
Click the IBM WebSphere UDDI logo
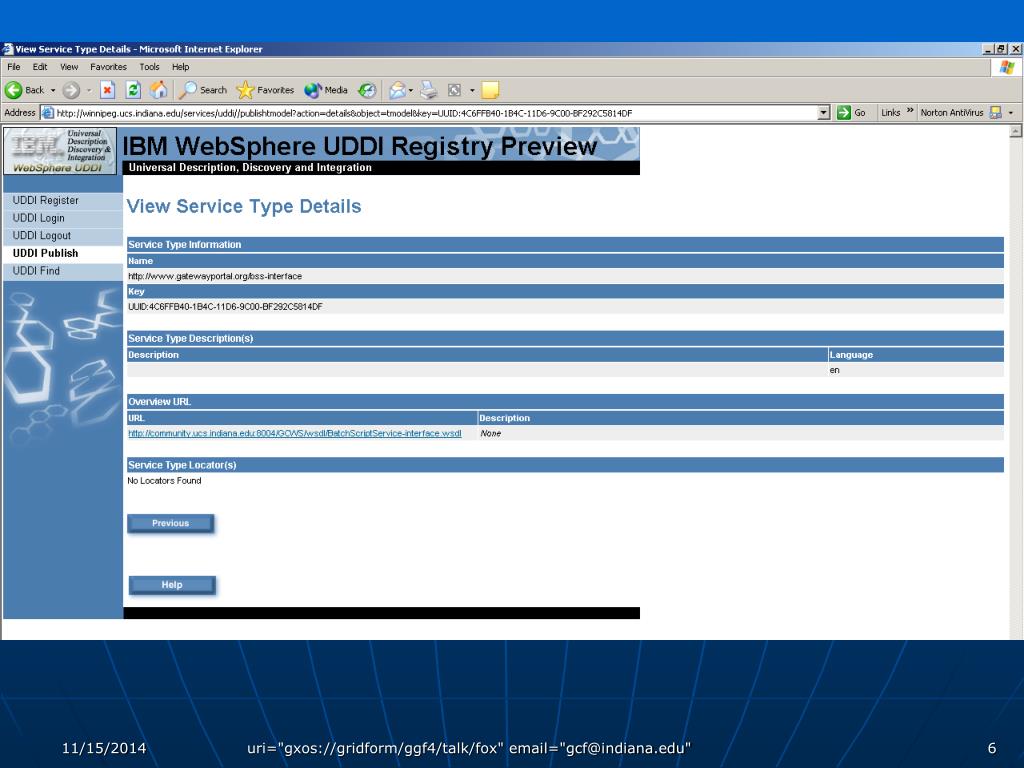pos(60,151)
